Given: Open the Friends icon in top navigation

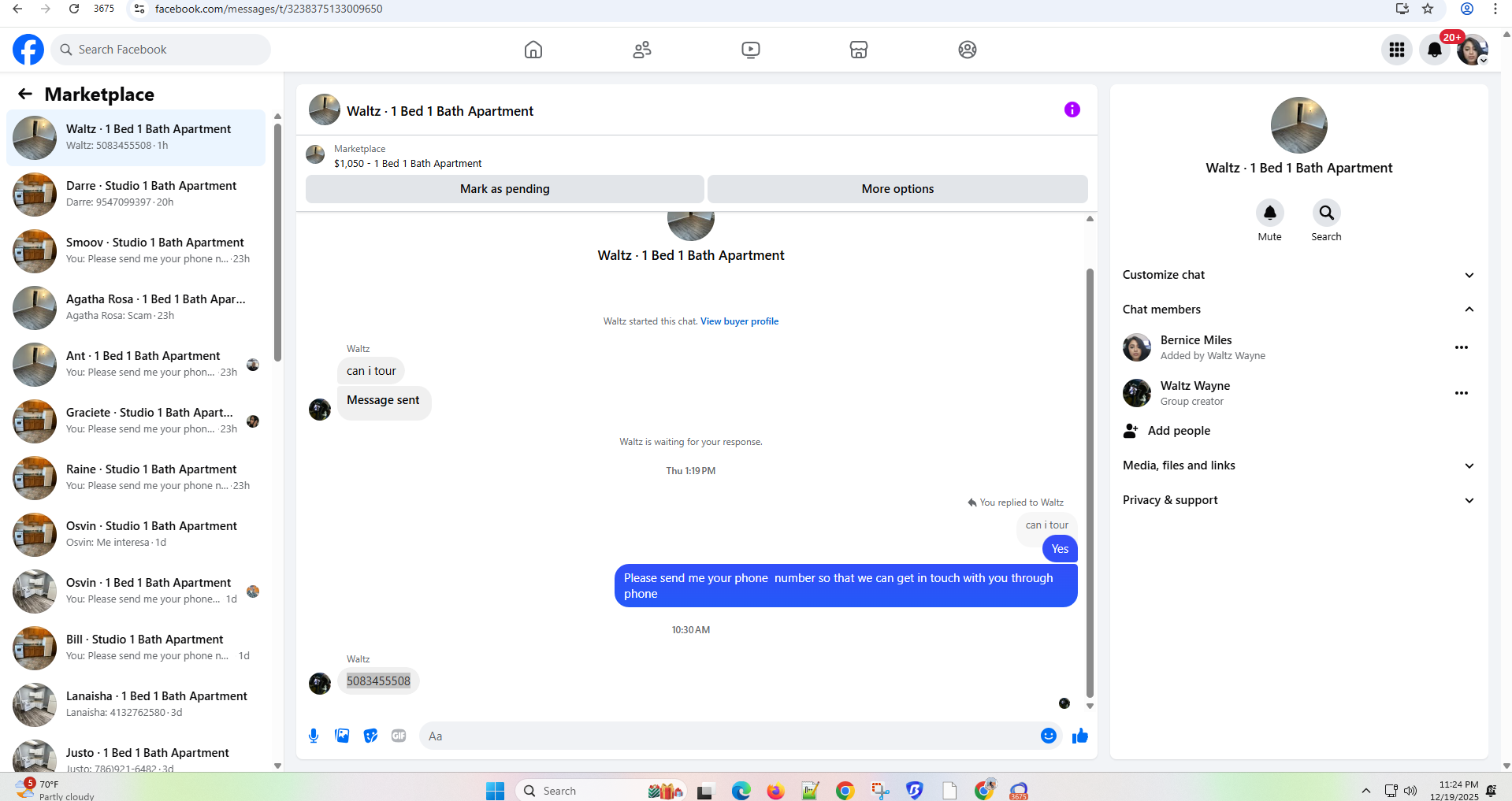Looking at the screenshot, I should [642, 50].
